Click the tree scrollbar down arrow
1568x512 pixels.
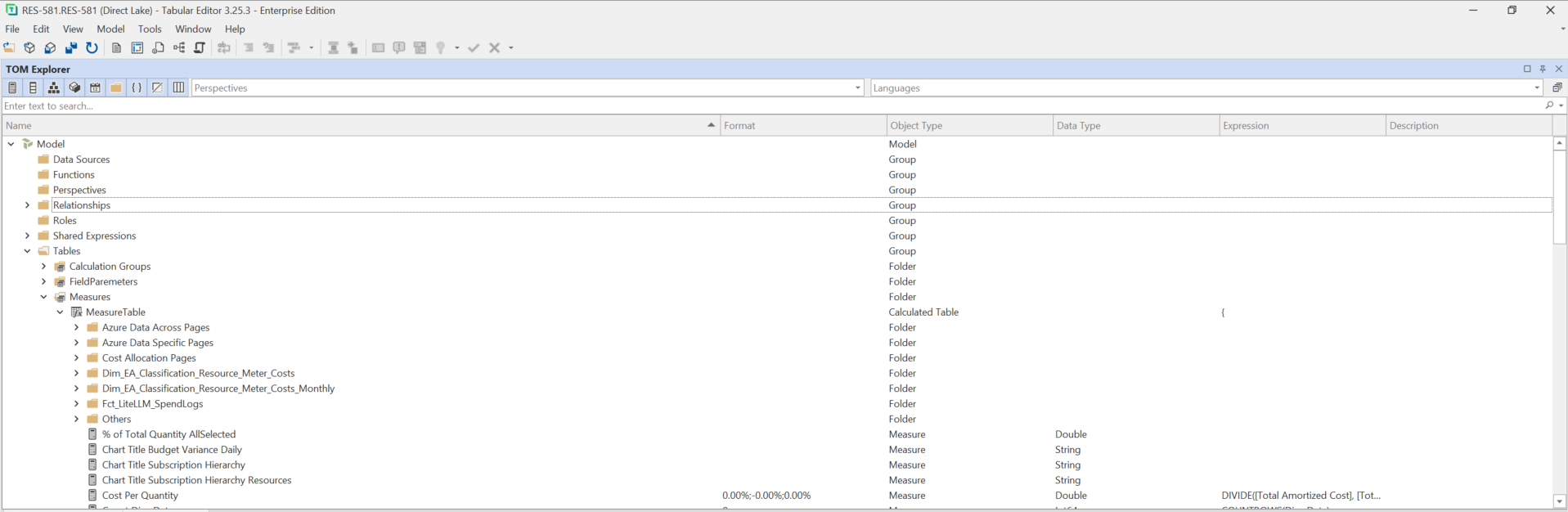1559,501
